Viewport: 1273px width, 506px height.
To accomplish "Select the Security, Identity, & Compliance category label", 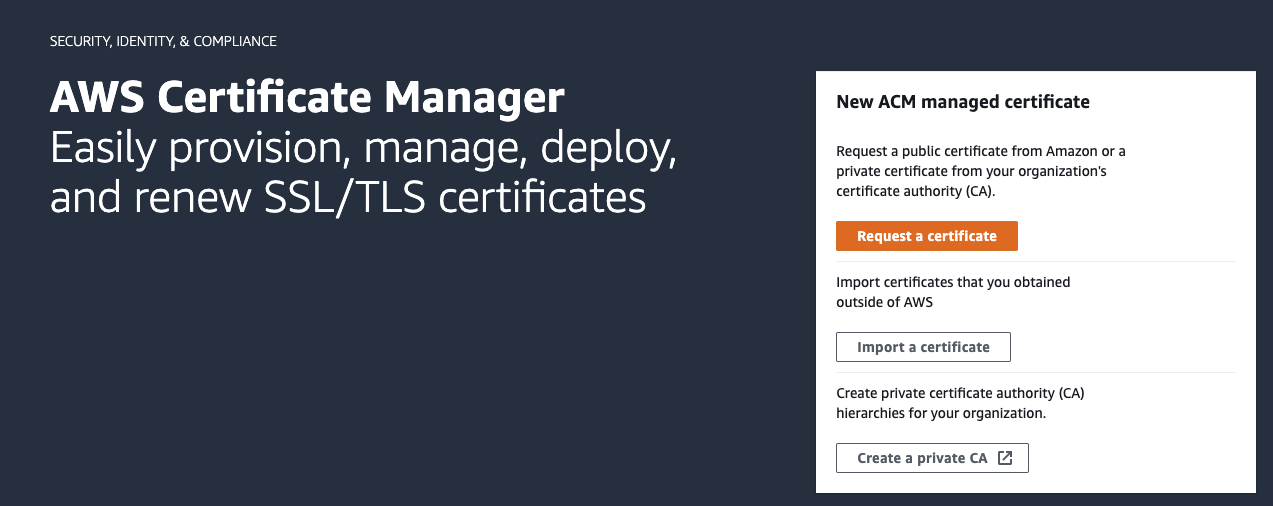I will 163,42.
